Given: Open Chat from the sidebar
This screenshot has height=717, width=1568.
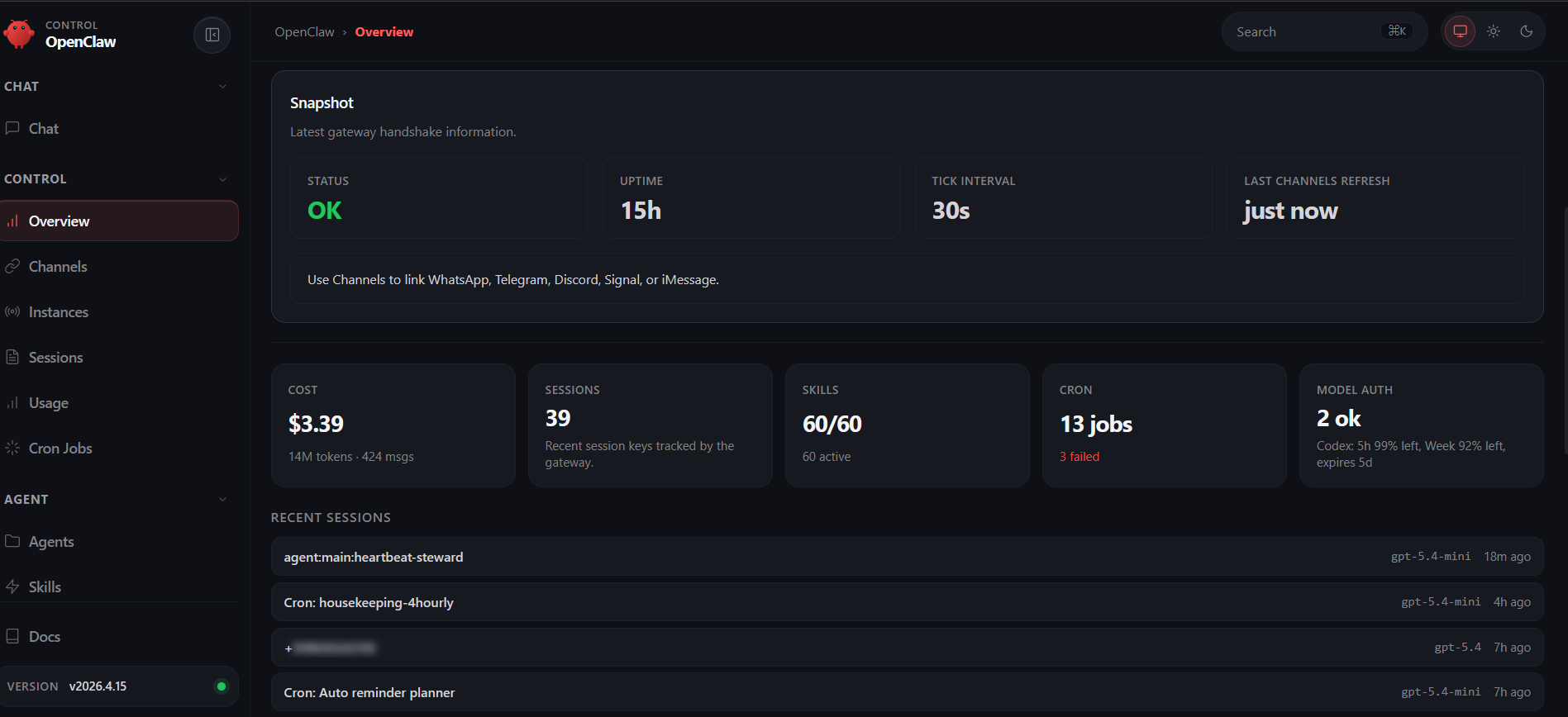Looking at the screenshot, I should pos(43,129).
